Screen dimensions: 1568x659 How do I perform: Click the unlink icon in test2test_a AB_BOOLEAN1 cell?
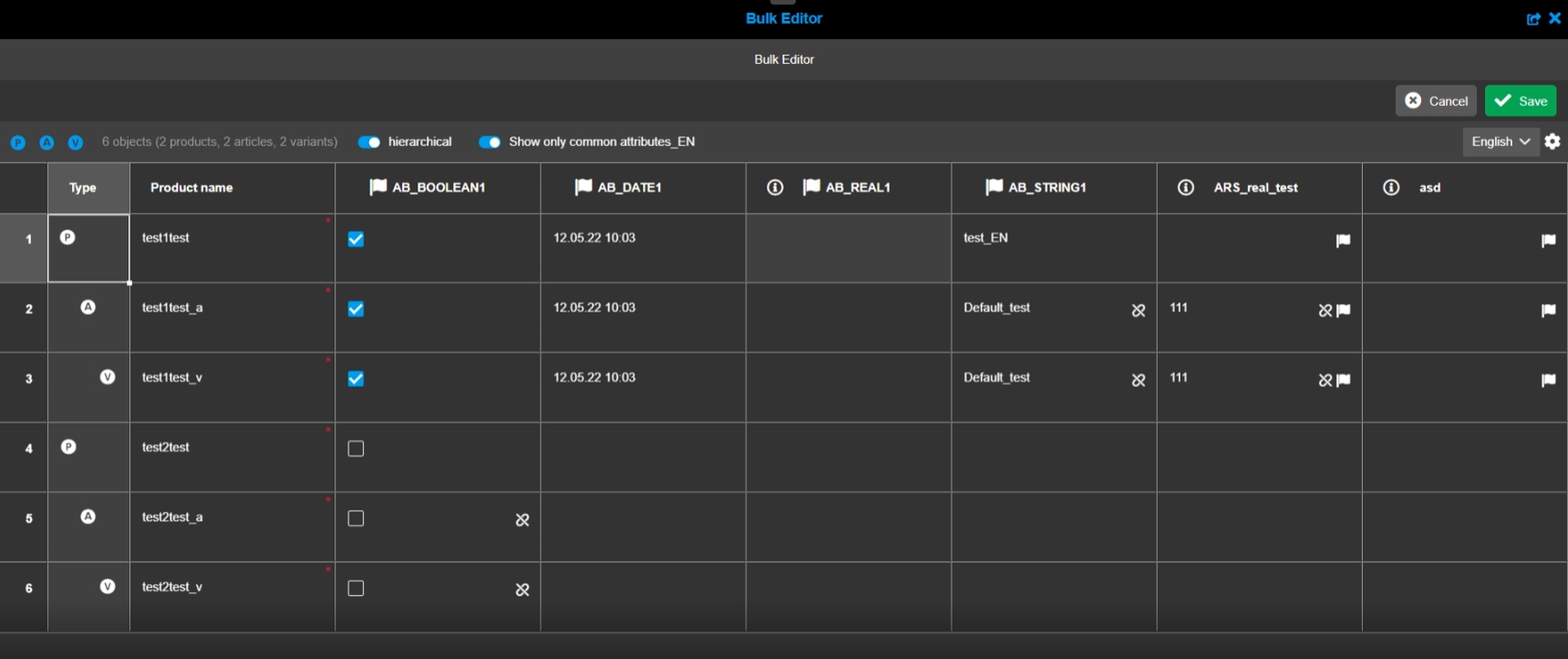pos(522,520)
